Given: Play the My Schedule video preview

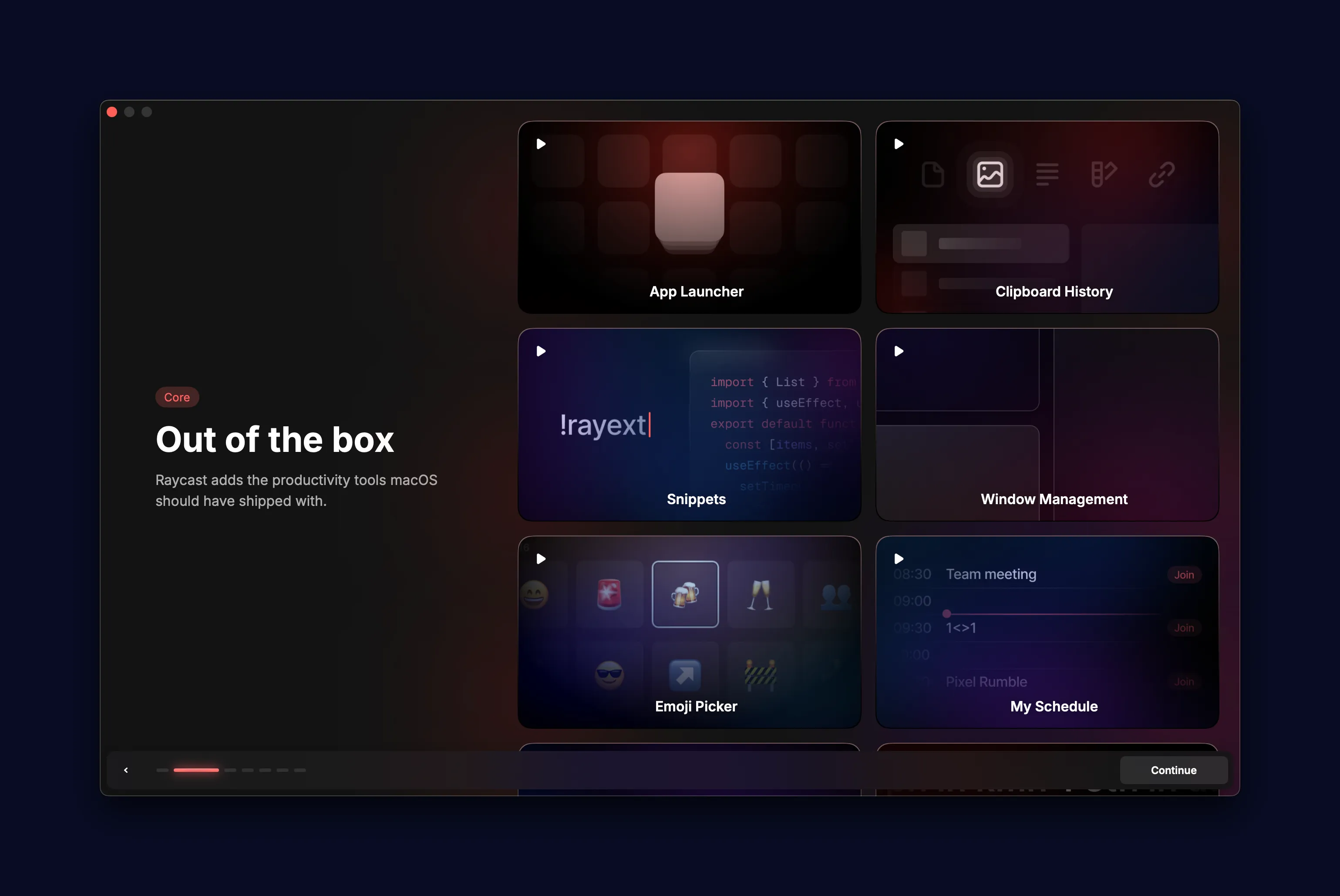Looking at the screenshot, I should pos(898,559).
